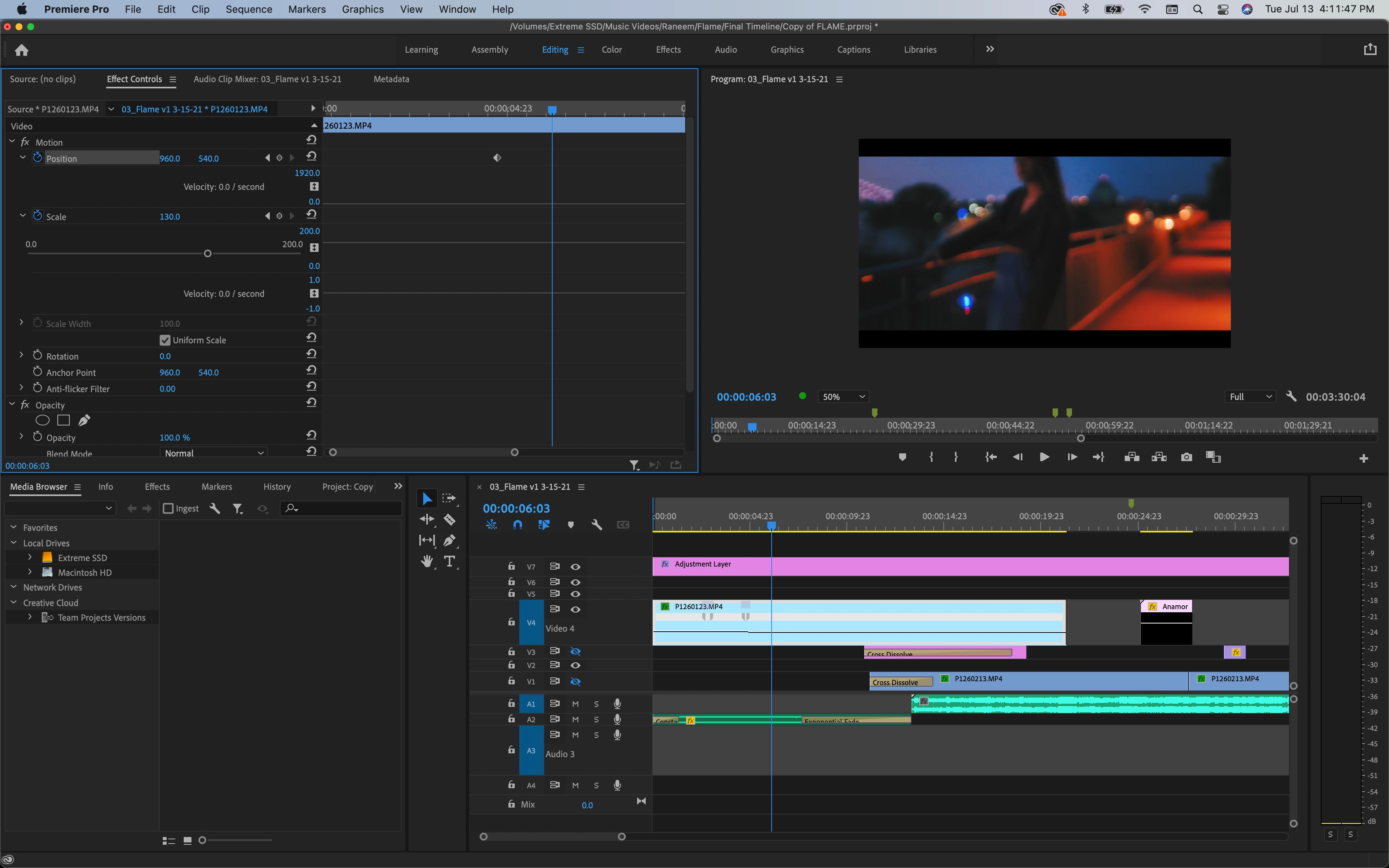Select the Hand tool
This screenshot has height=868, width=1389.
click(x=426, y=561)
